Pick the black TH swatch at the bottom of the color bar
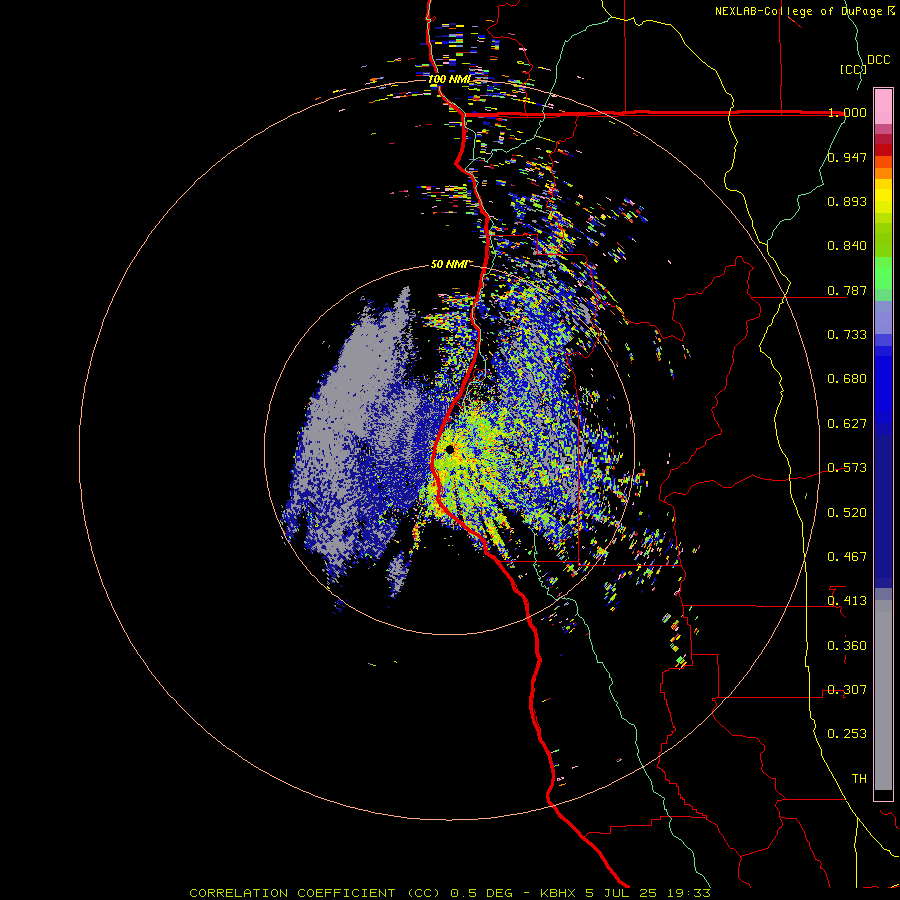The width and height of the screenshot is (900, 900). tap(883, 794)
